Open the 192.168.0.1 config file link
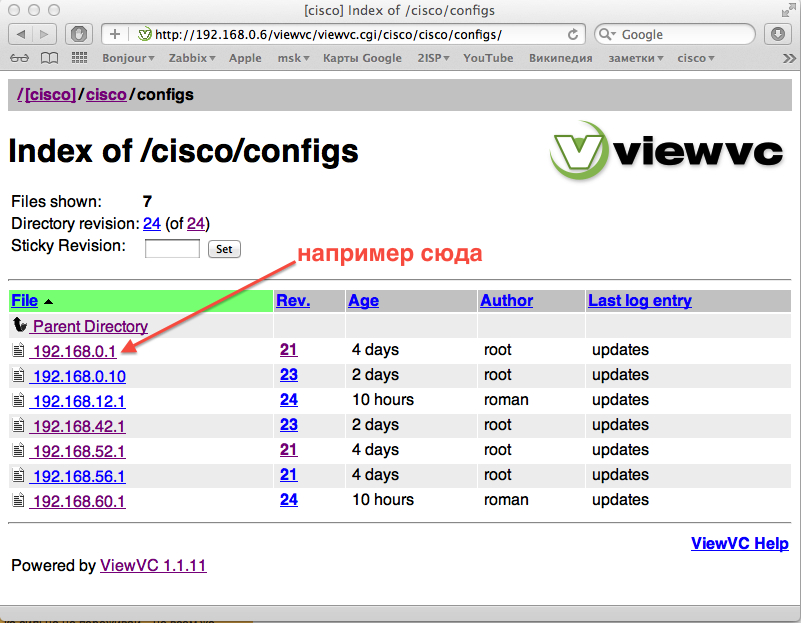Screen dimensions: 801x623 74,351
